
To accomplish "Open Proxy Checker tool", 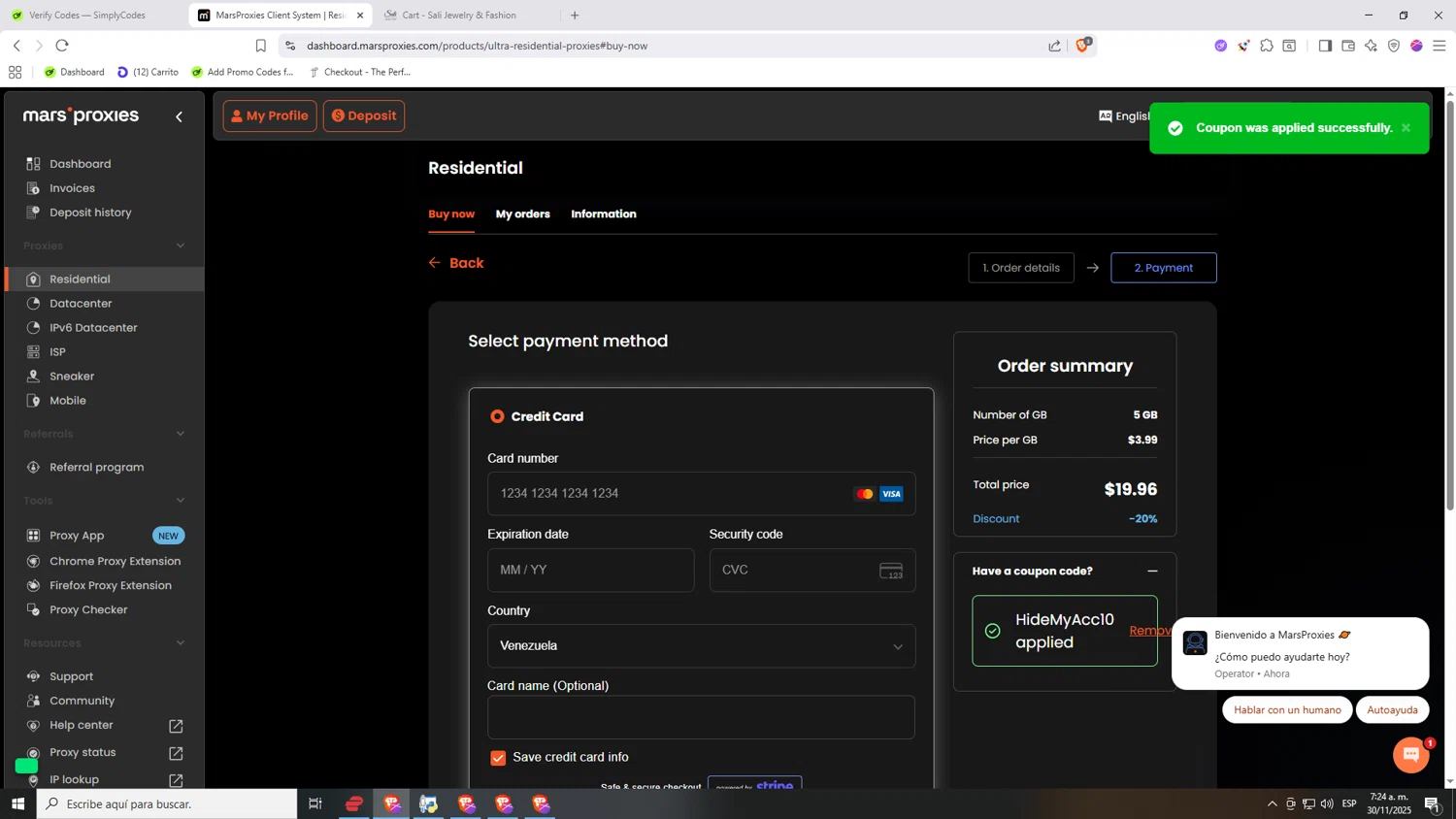I will 88,610.
